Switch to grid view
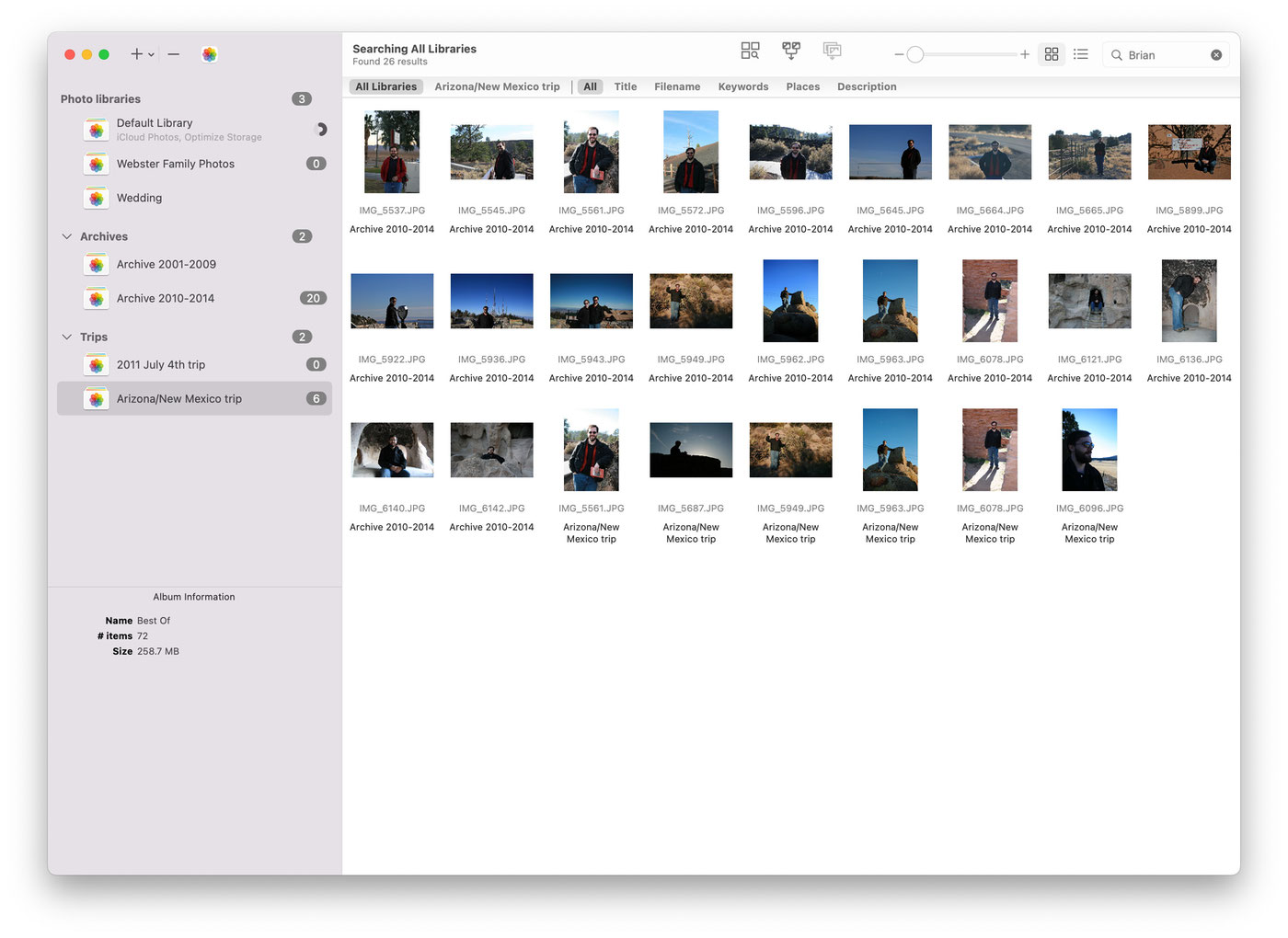Viewport: 1288px width, 938px height. click(x=1051, y=54)
